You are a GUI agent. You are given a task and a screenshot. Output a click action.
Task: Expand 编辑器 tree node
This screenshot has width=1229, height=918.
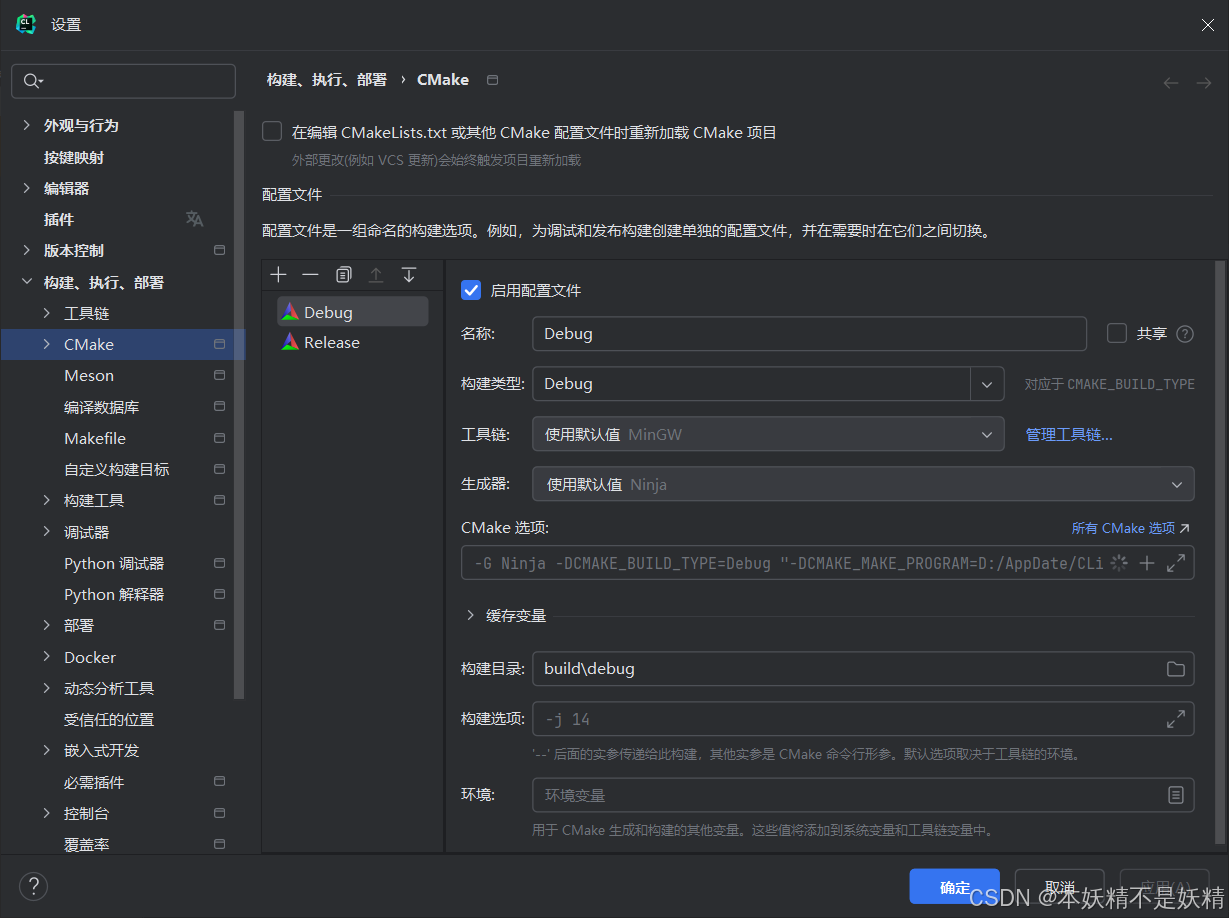click(x=26, y=188)
